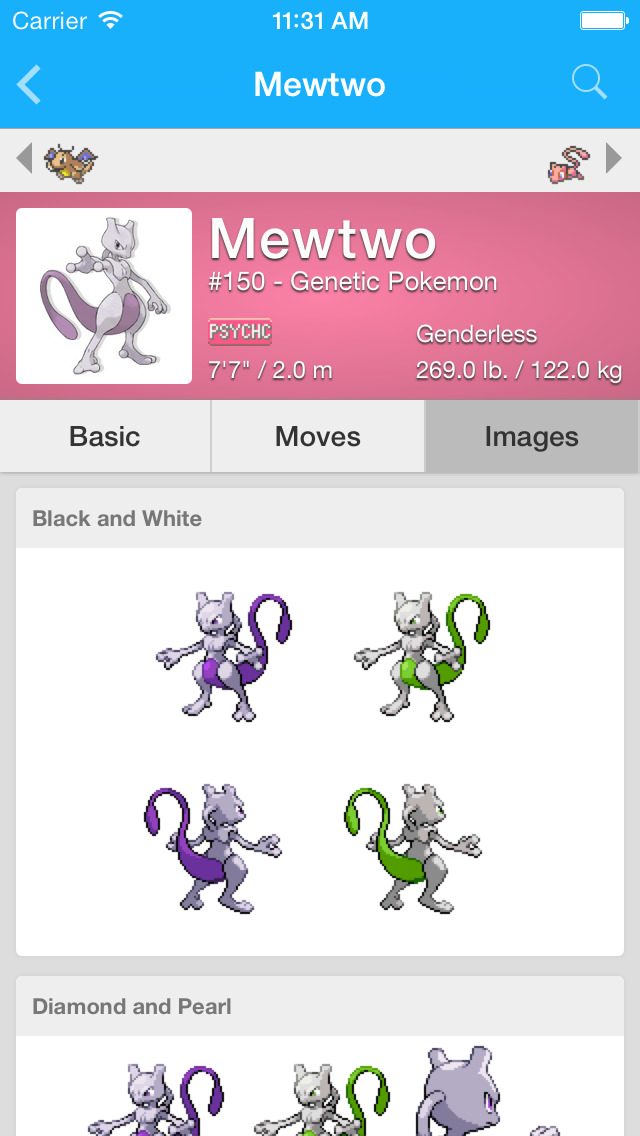Switch to the Basic tab

point(105,437)
